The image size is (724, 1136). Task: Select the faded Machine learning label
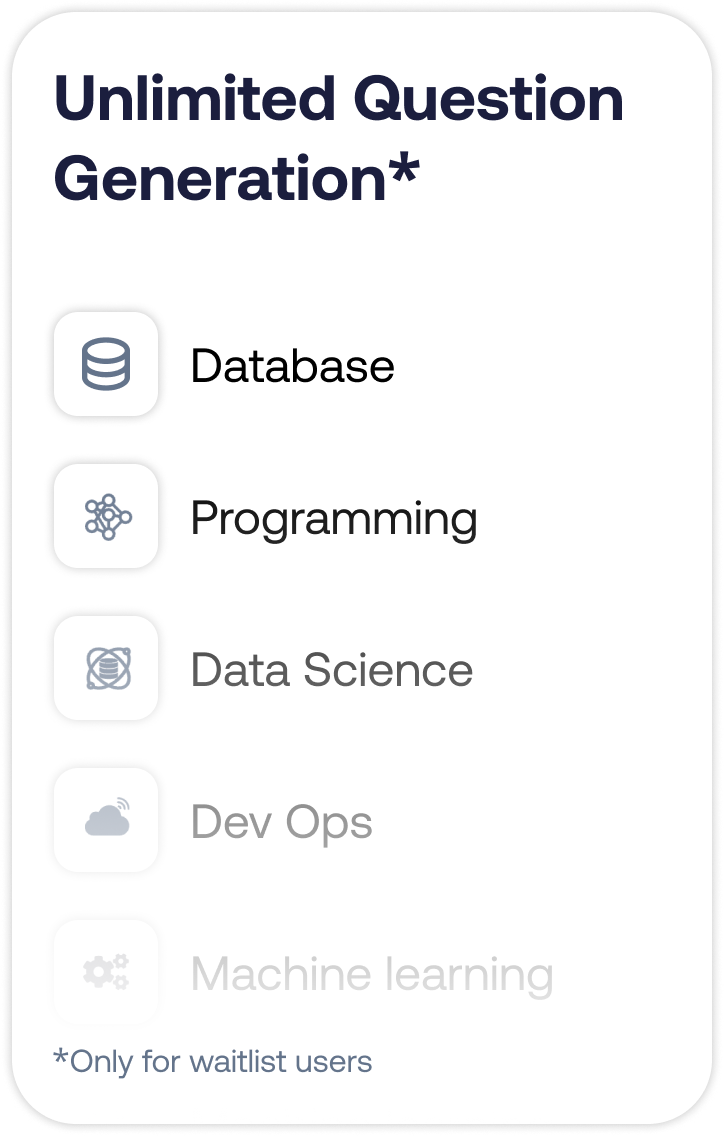[371, 974]
